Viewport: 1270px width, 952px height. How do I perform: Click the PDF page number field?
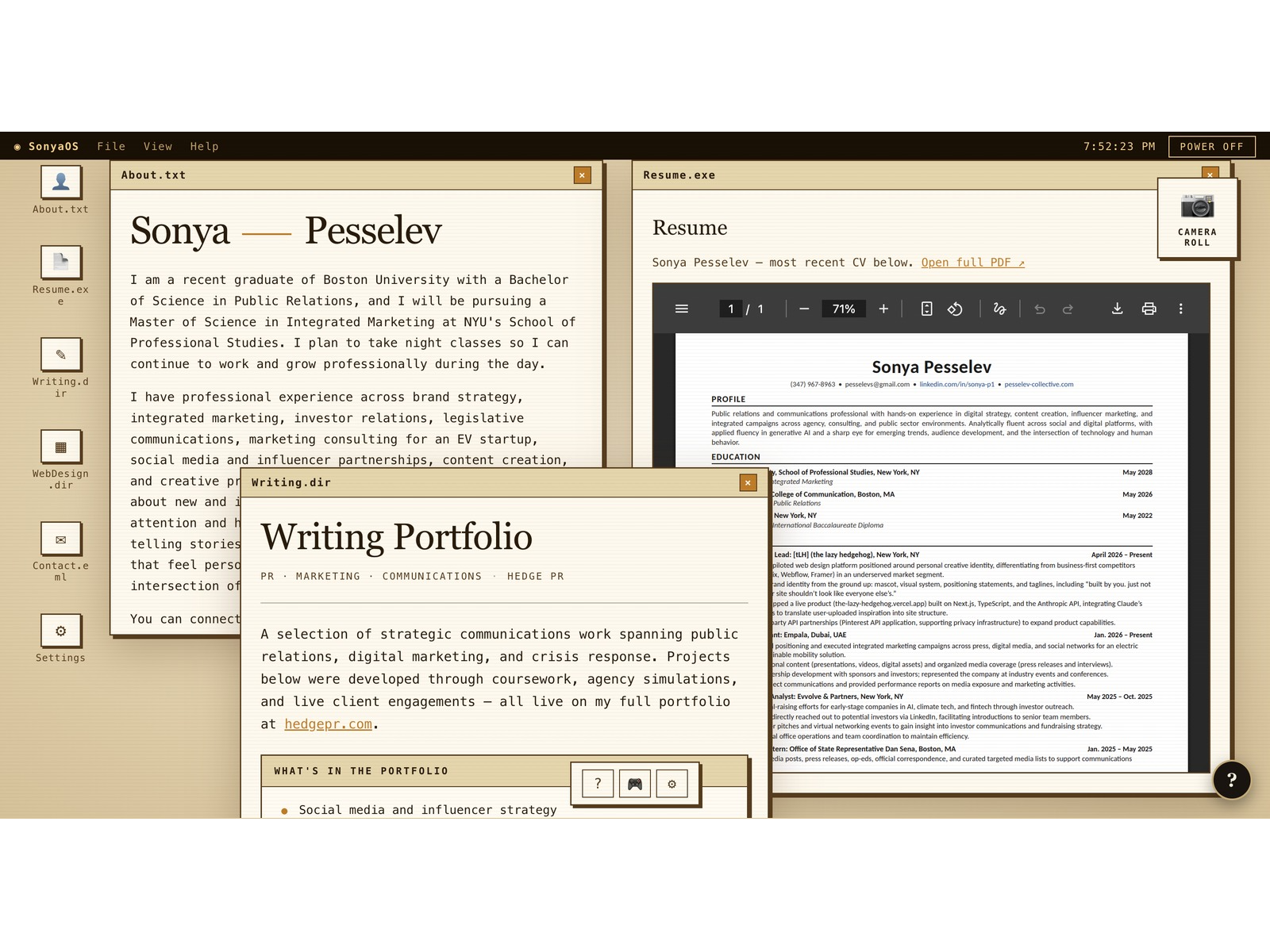coord(730,309)
